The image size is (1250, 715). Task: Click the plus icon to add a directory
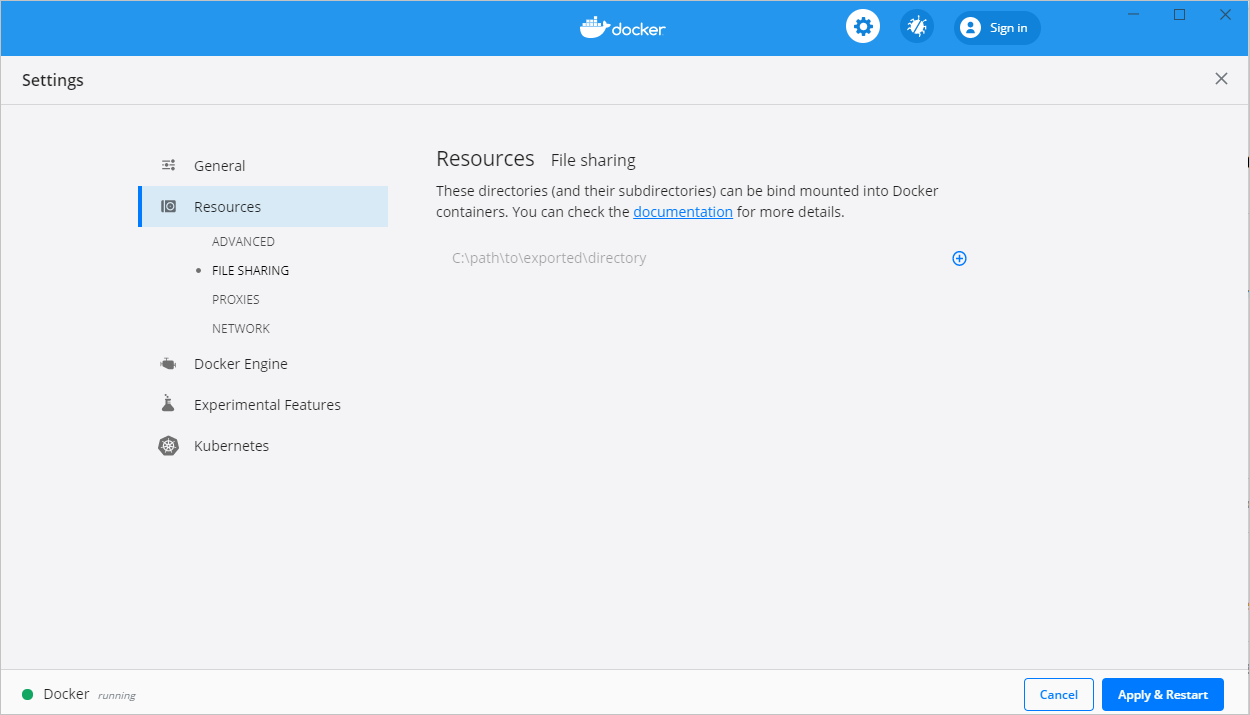point(959,258)
